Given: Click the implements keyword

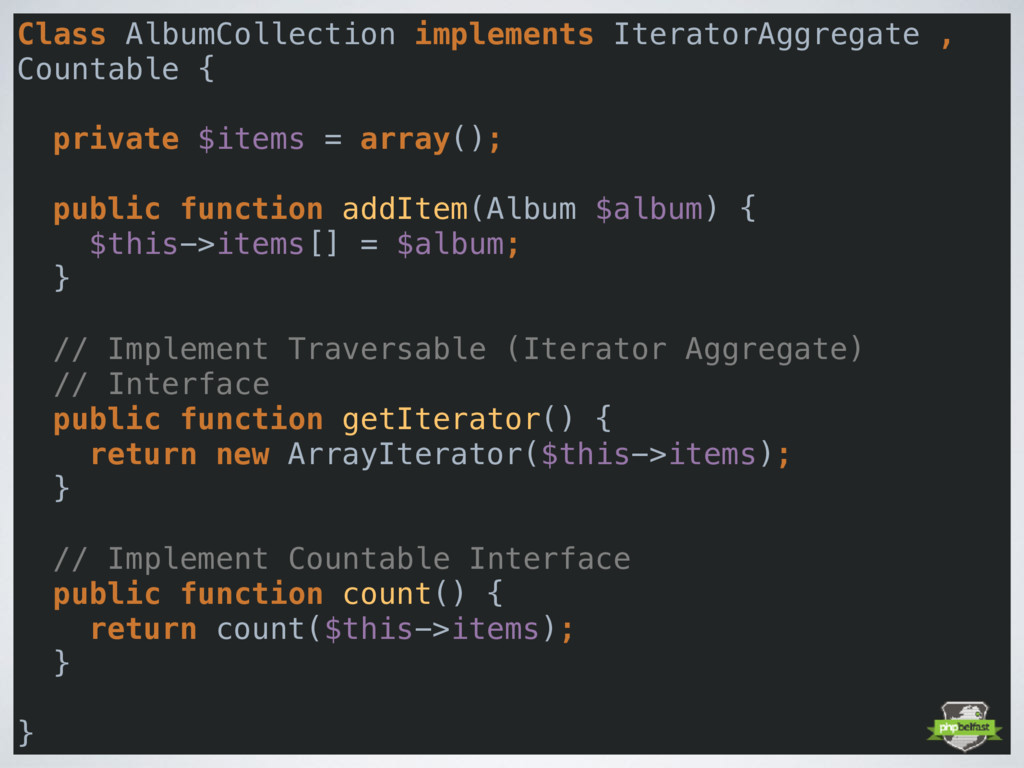Looking at the screenshot, I should (504, 35).
